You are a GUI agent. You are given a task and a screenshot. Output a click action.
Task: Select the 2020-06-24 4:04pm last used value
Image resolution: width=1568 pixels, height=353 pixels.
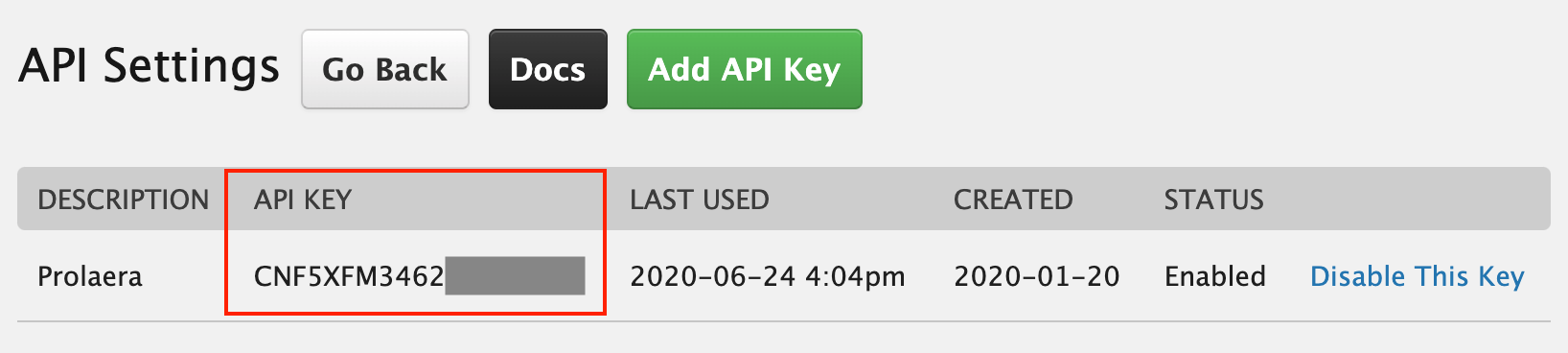(x=768, y=276)
